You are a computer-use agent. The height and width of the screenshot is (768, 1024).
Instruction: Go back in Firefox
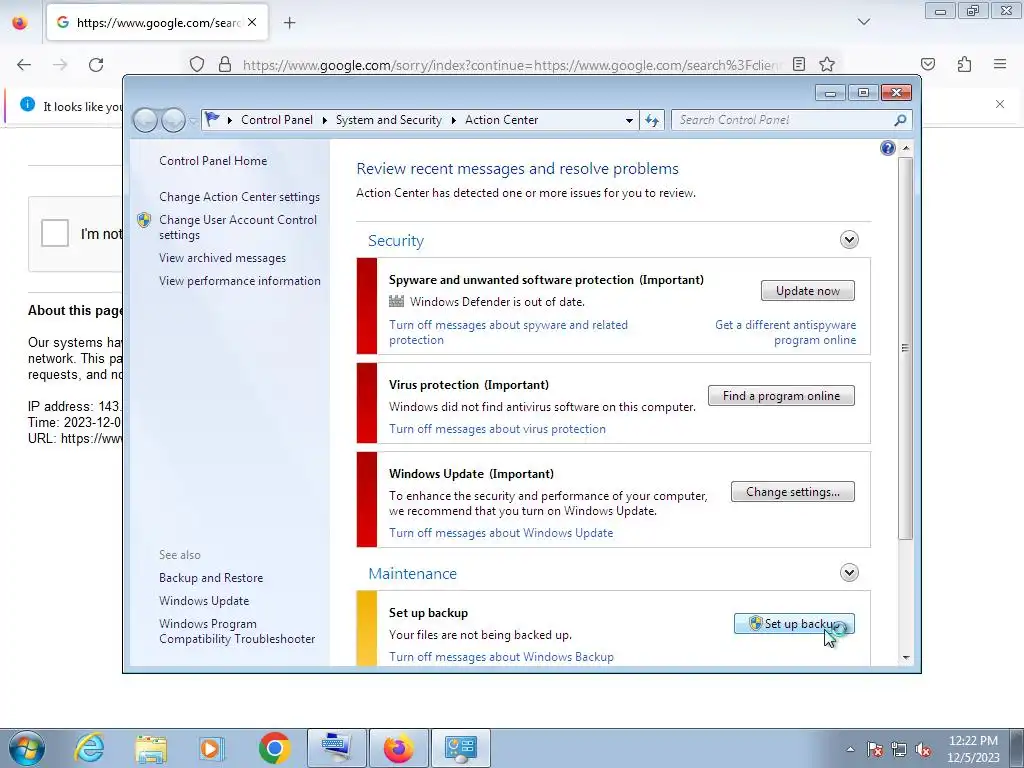pos(24,65)
